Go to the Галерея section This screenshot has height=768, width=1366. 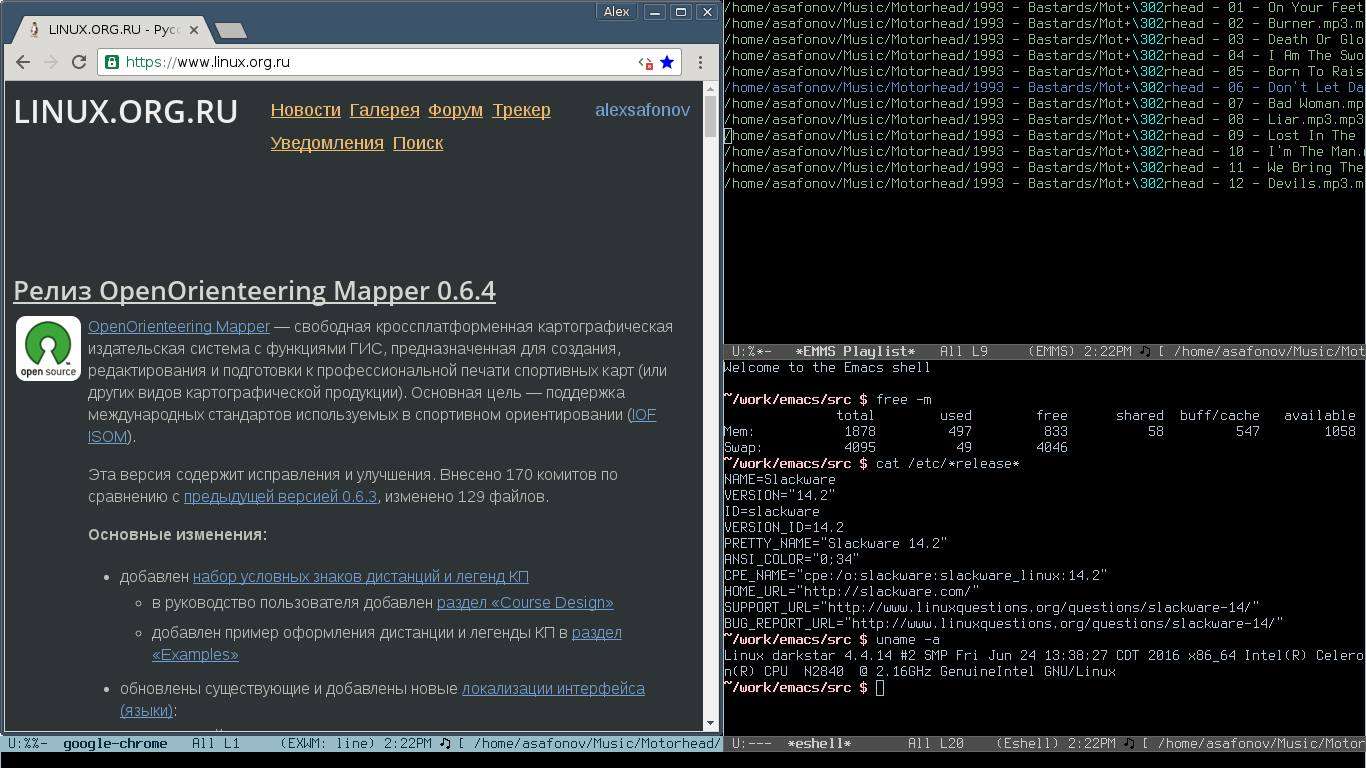384,110
